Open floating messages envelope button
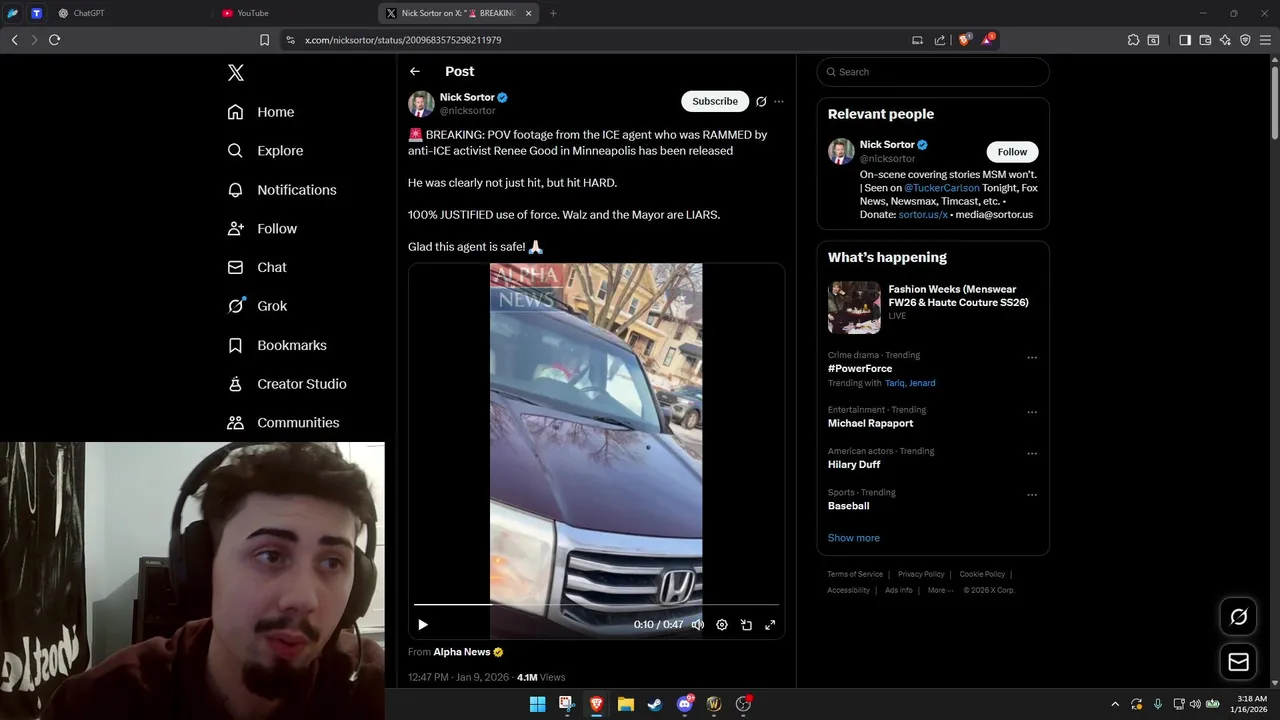Screen dimensions: 1280x720 (x=1238, y=662)
